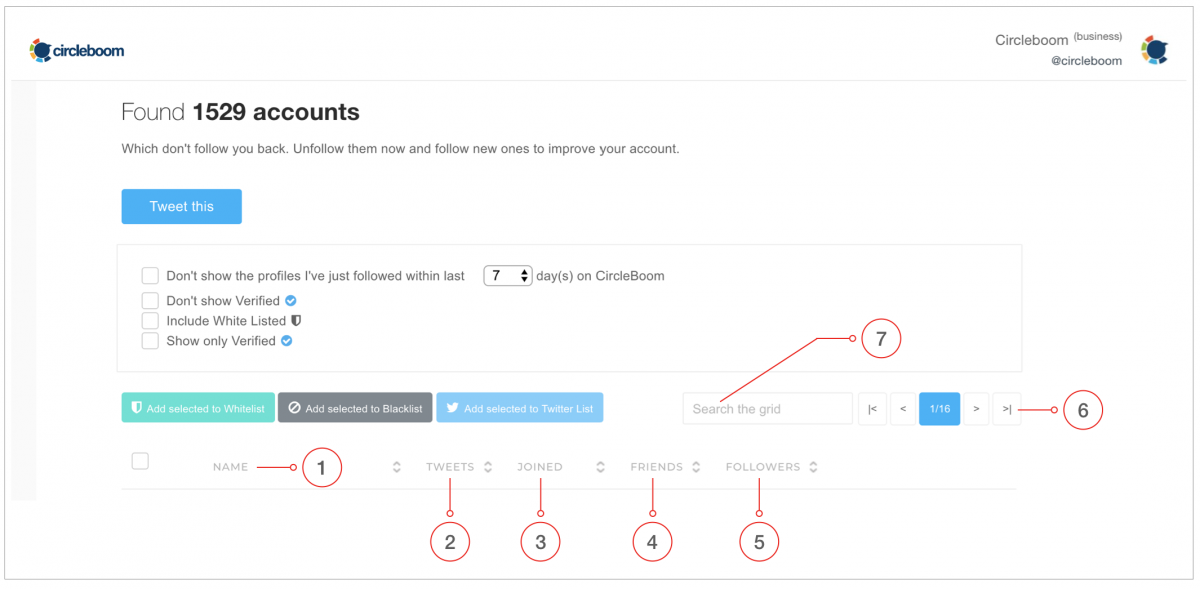Go to next page of results
The image size is (1200, 589).
pyautogui.click(x=976, y=409)
